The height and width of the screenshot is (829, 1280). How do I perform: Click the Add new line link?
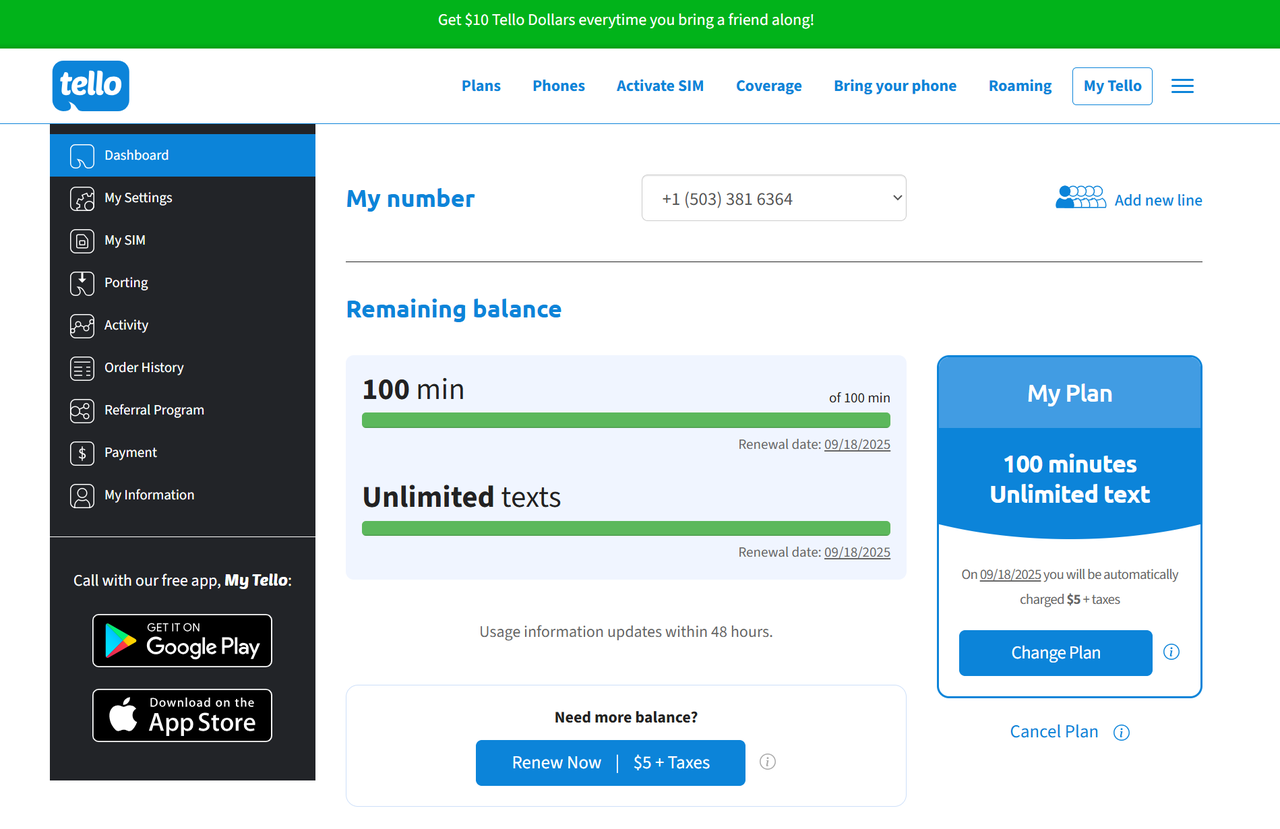tap(1158, 200)
